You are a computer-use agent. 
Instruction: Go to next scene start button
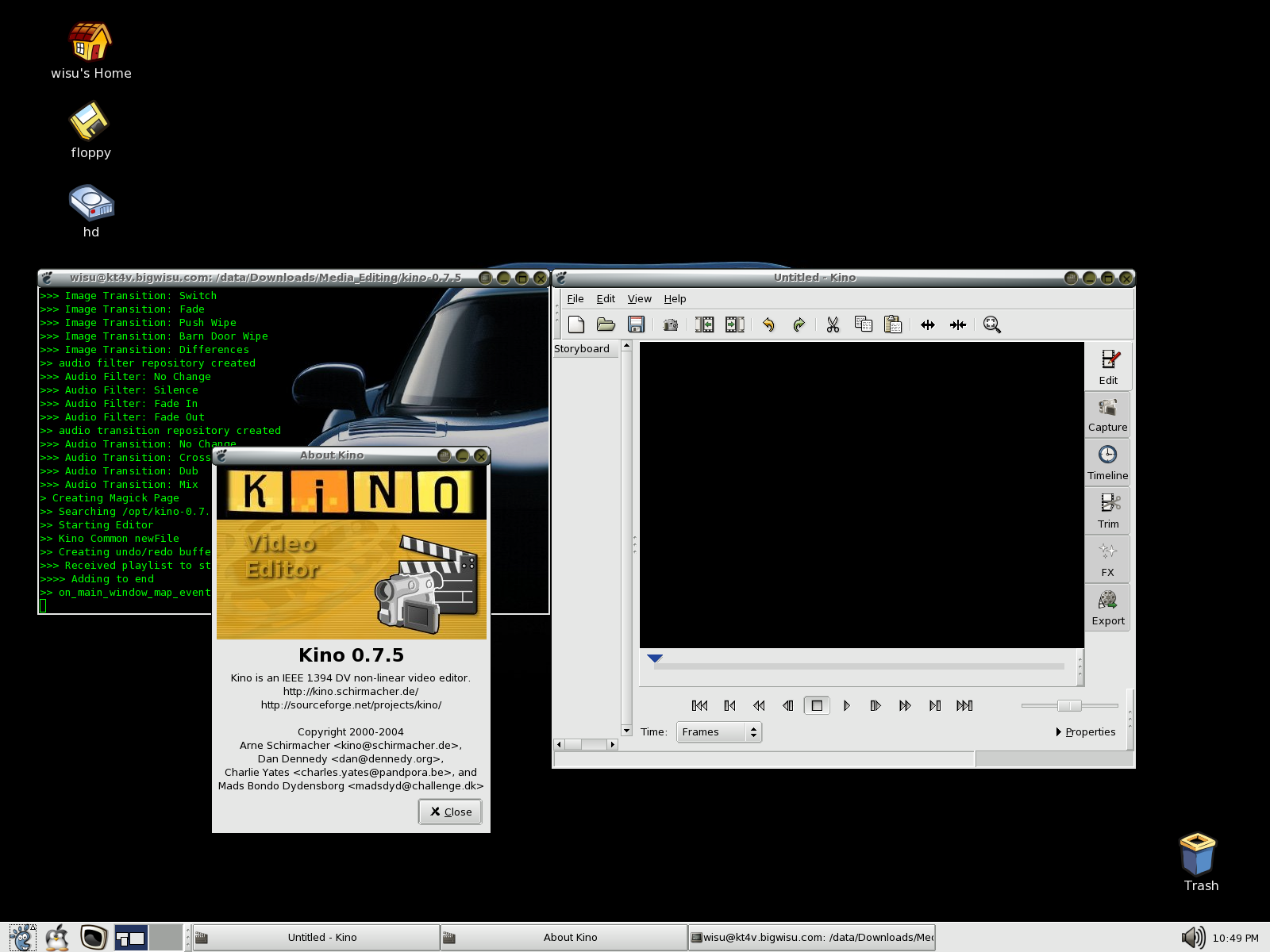pyautogui.click(x=935, y=705)
